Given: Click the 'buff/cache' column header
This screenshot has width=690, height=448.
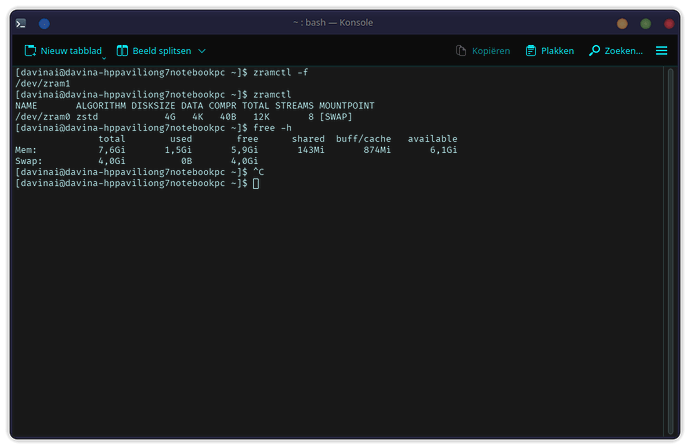Looking at the screenshot, I should click(x=363, y=139).
